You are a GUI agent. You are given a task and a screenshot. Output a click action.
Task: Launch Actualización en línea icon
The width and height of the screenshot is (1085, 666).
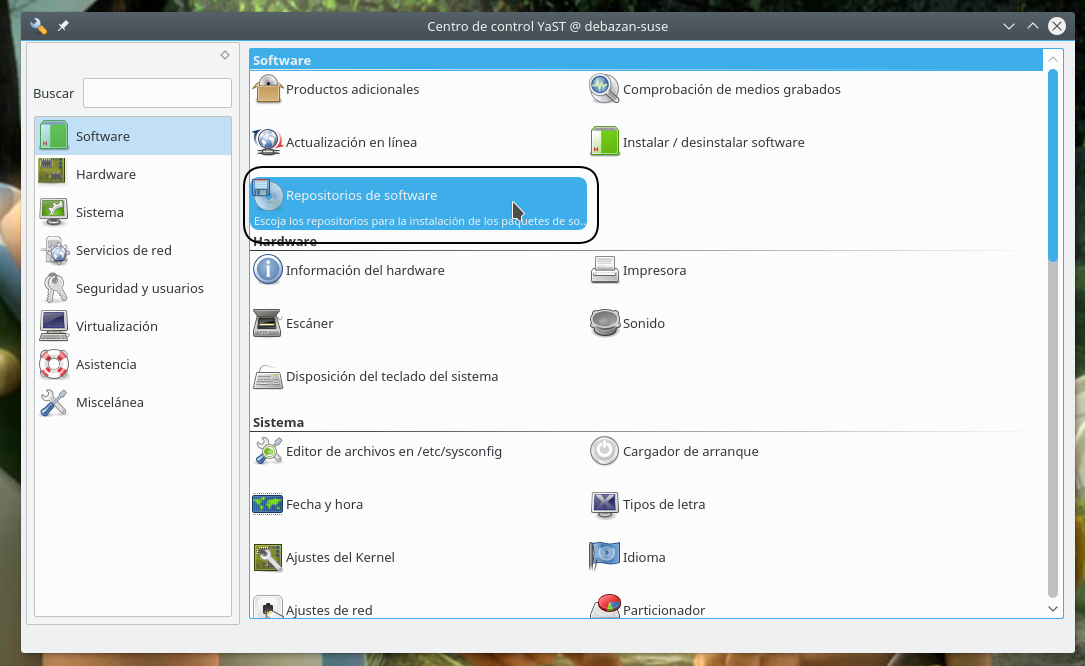(268, 142)
